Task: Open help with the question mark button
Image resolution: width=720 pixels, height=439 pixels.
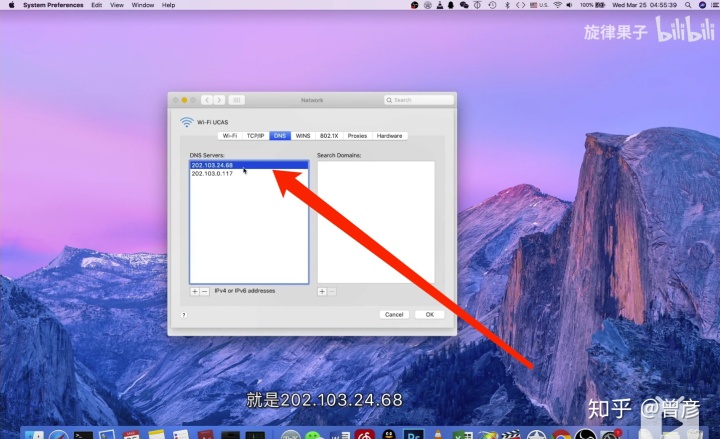Action: [x=184, y=315]
